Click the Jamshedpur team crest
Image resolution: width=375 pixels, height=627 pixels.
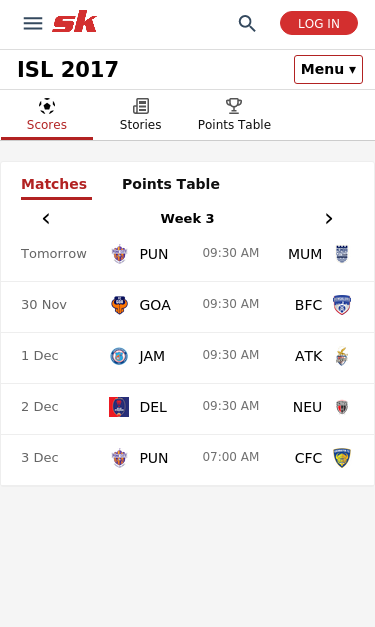click(119, 356)
